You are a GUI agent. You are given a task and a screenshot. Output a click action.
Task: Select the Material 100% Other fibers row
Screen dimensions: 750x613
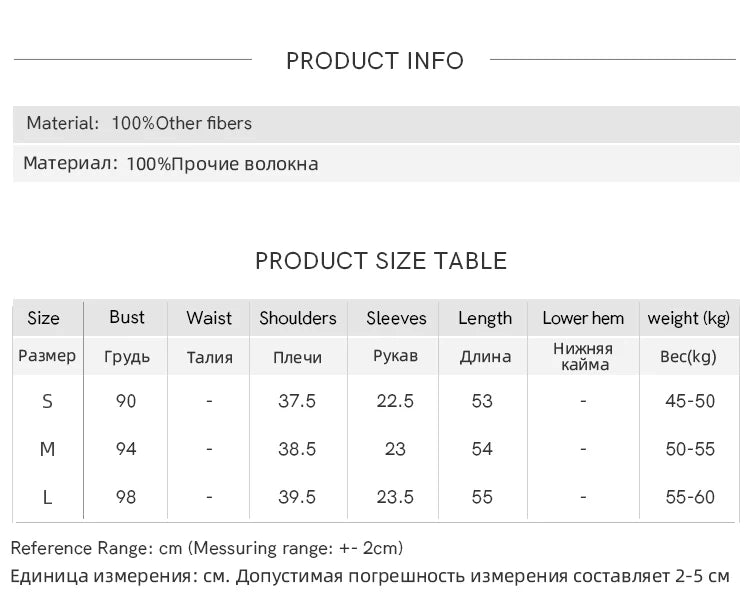point(376,124)
